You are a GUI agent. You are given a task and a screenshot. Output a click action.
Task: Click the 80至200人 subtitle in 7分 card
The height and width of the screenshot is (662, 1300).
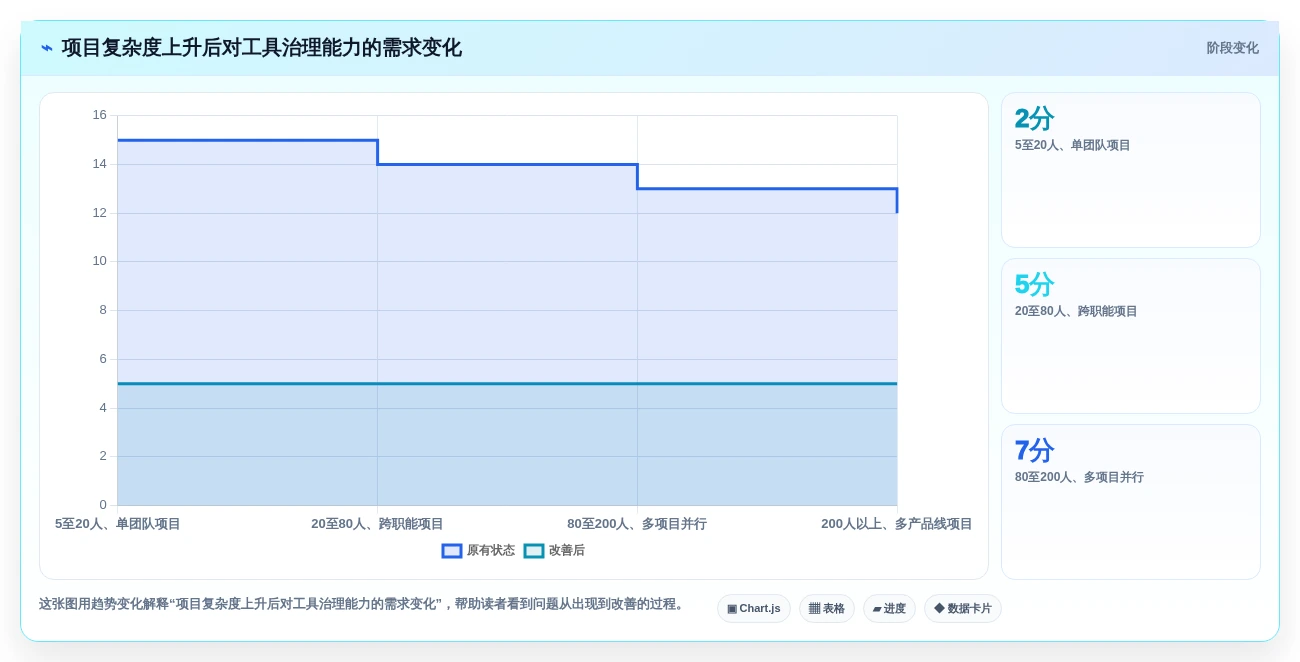coord(1079,477)
